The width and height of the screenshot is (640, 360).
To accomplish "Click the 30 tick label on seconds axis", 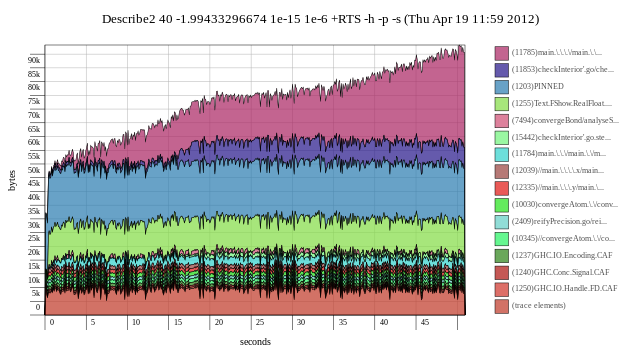I will pos(301,322).
